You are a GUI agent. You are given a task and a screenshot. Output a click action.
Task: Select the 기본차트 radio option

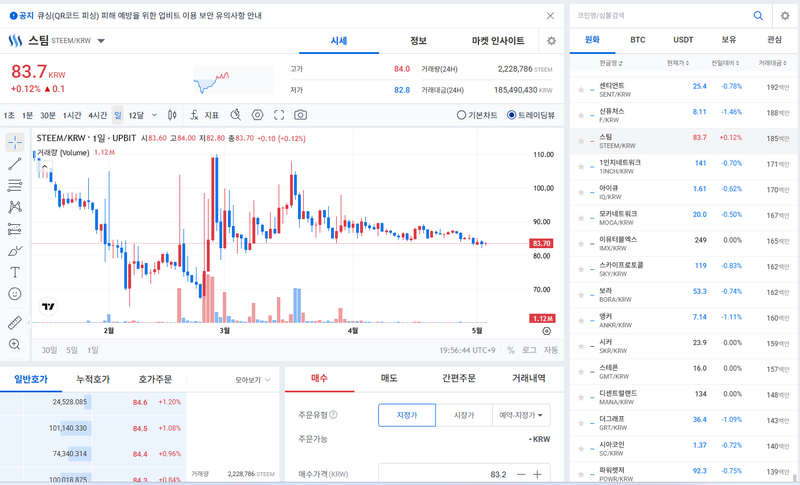(477, 115)
